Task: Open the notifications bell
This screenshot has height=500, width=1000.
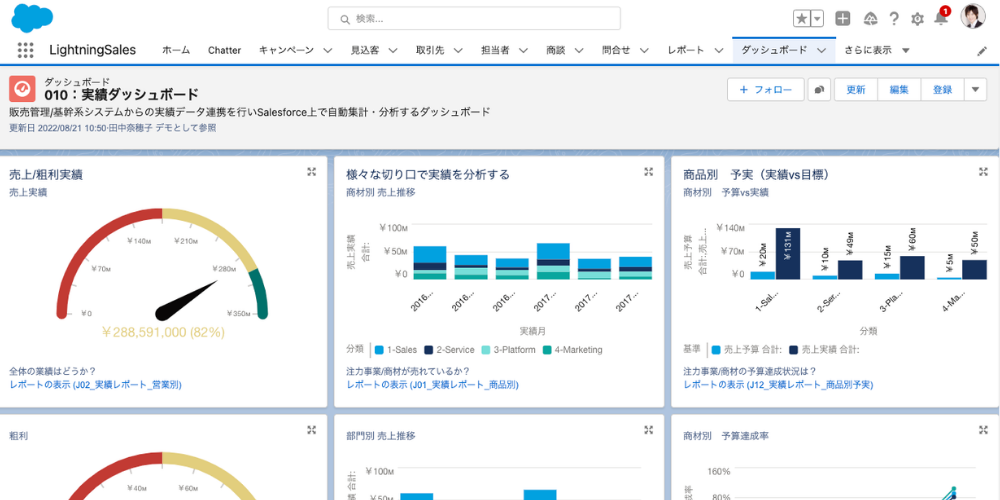Action: (x=941, y=18)
